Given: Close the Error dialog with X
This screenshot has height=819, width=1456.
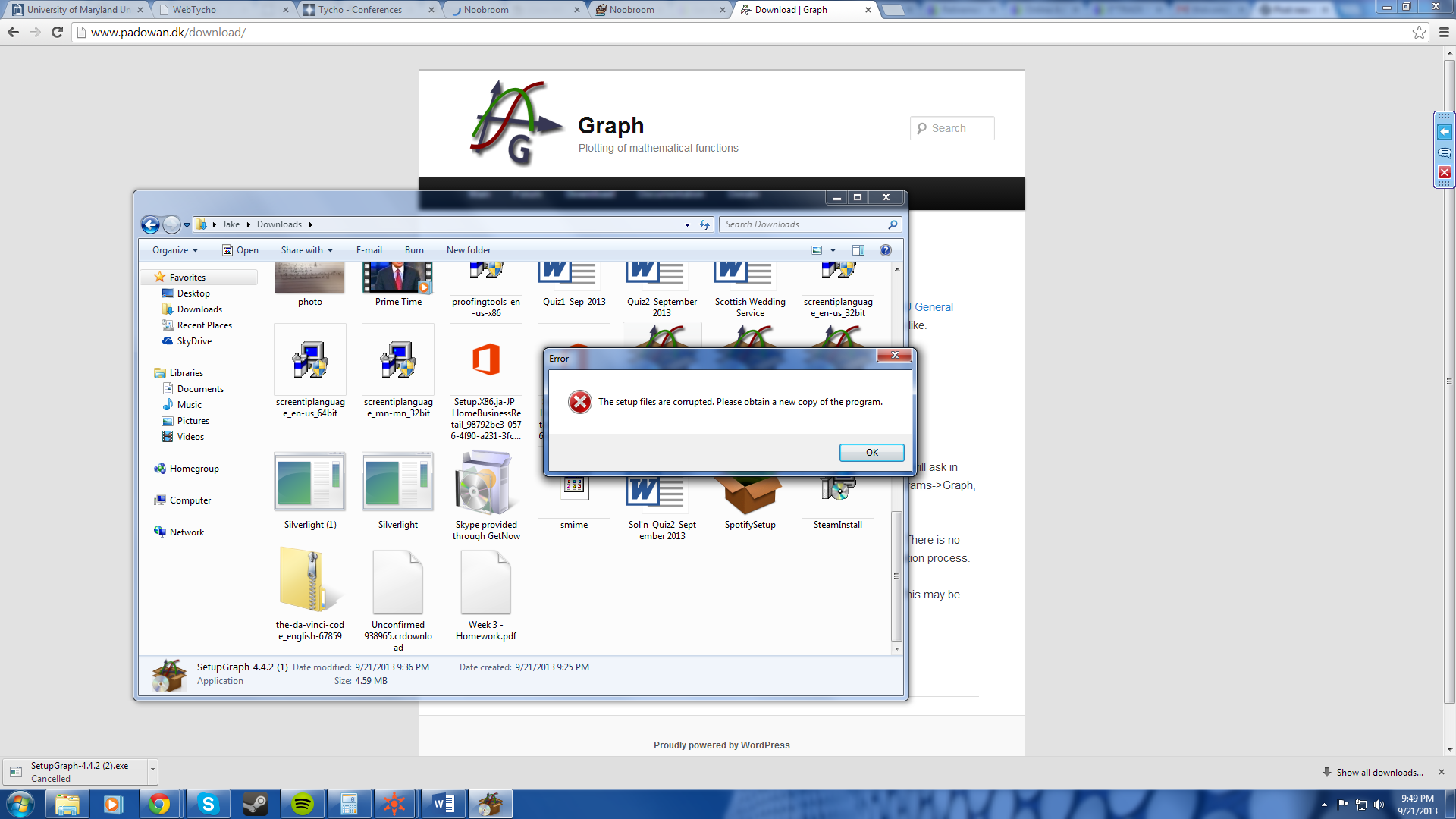Looking at the screenshot, I should (895, 355).
